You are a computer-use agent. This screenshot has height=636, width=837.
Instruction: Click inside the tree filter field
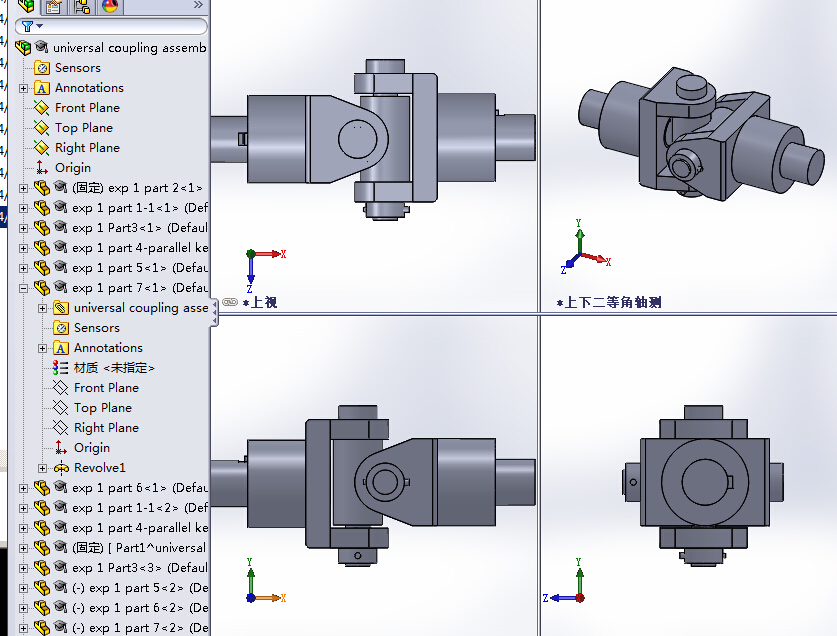tap(111, 26)
